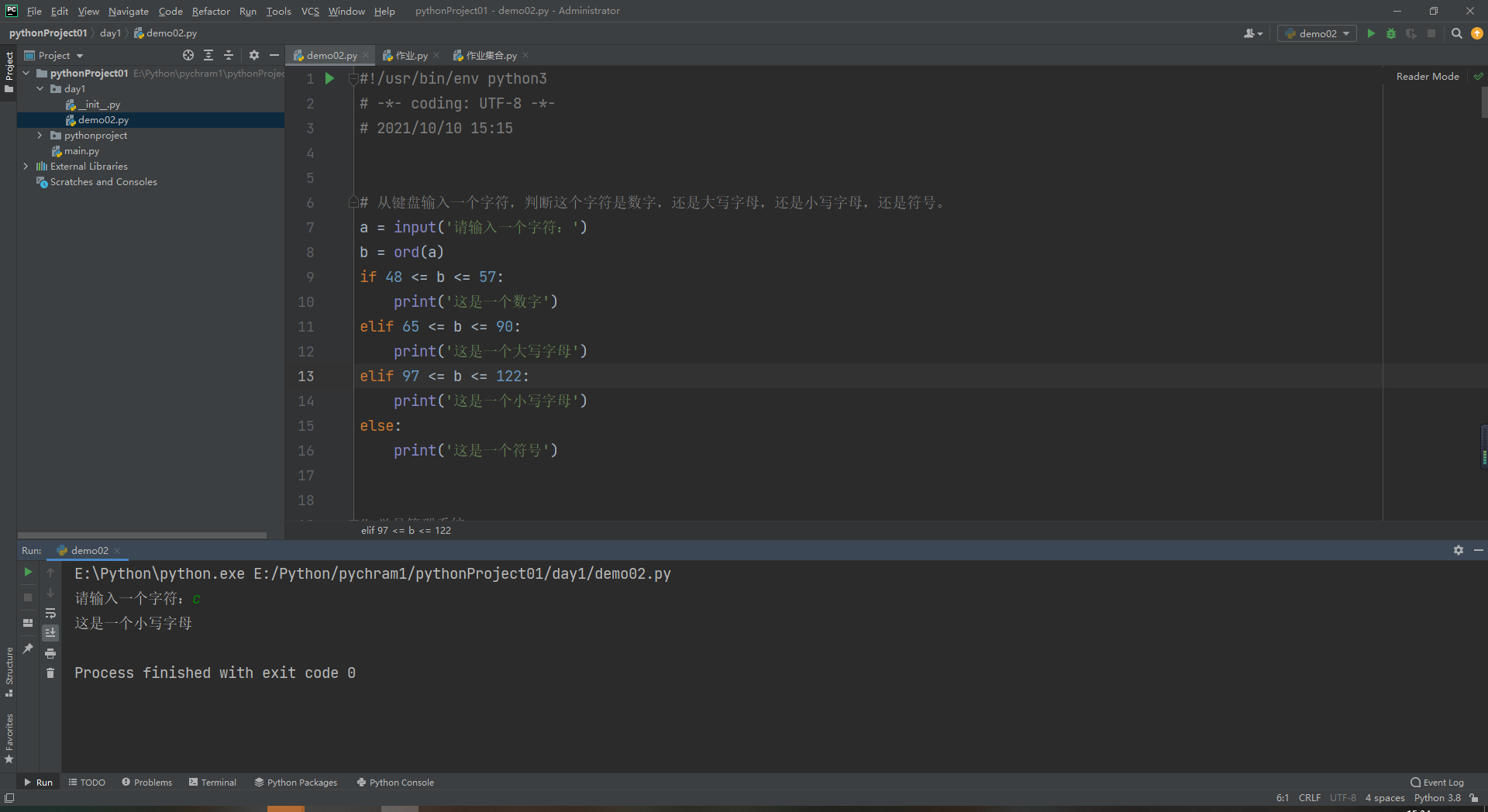Open the Favorites side tool window
The image size is (1488, 812).
coord(9,738)
